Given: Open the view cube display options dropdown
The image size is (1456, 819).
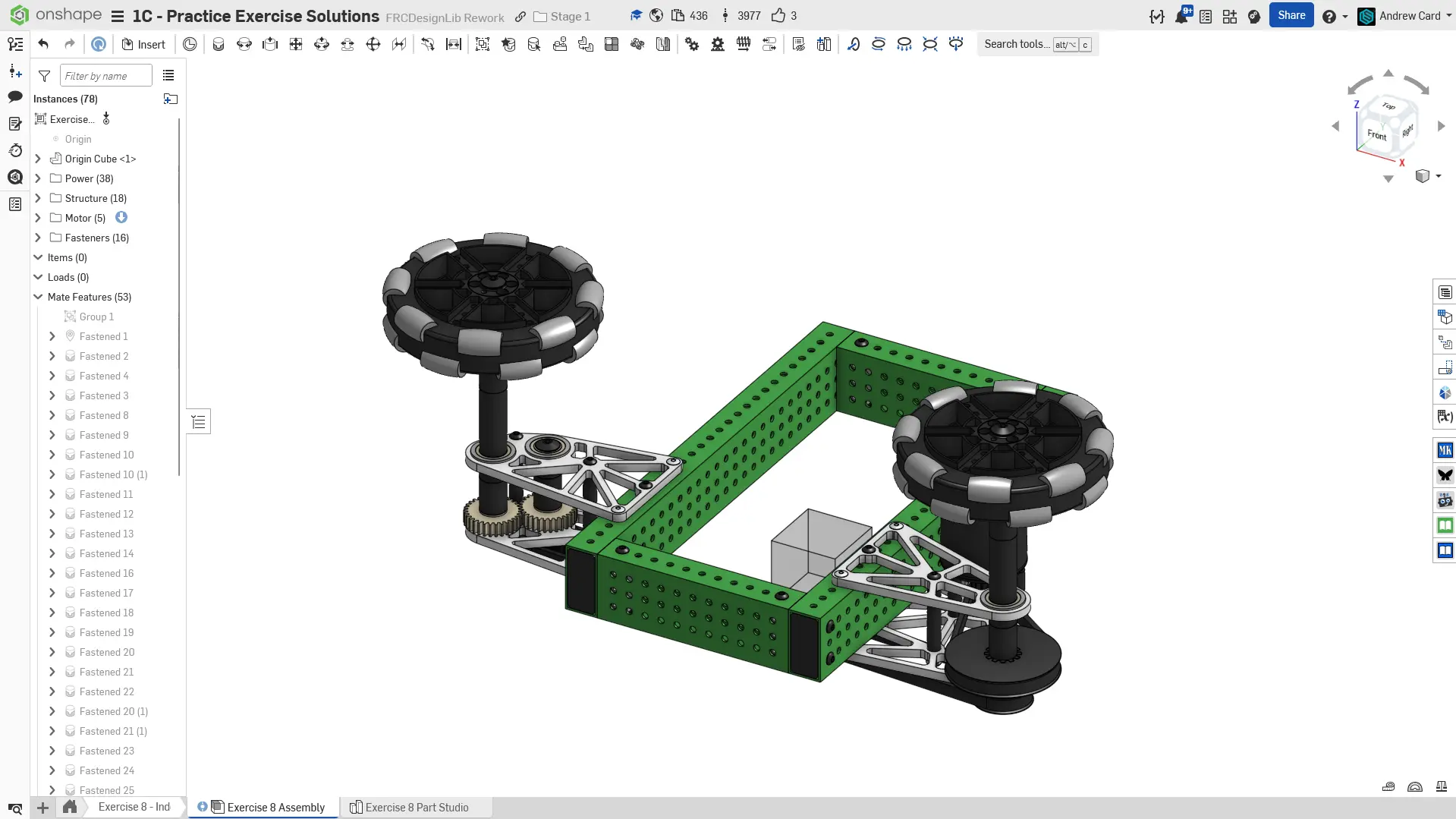Looking at the screenshot, I should coord(1438,176).
